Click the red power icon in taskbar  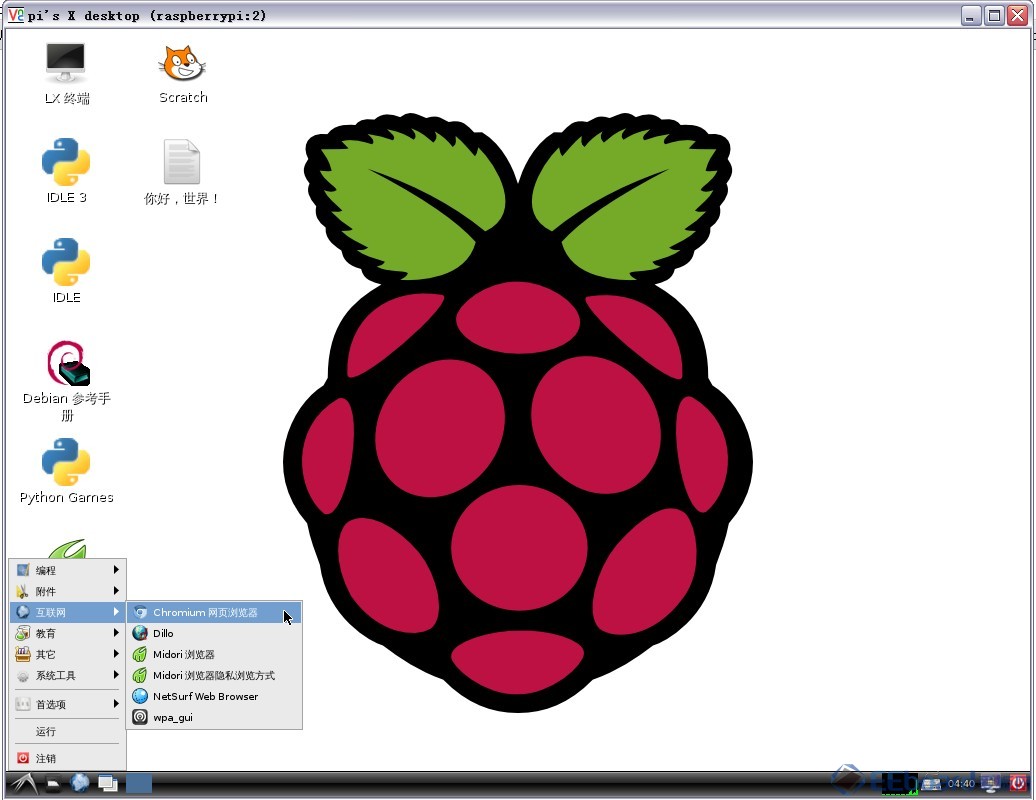pos(1018,783)
